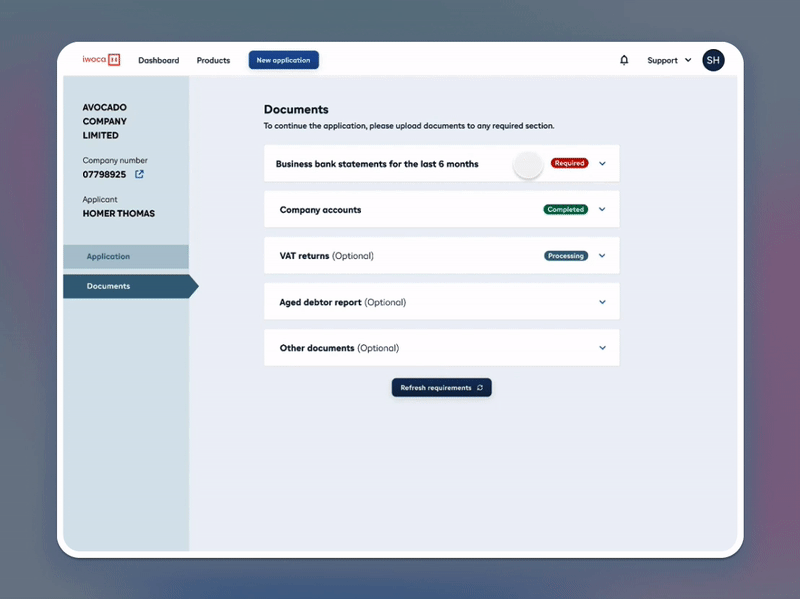Open company number external link icon
This screenshot has height=599, width=800.
coord(139,175)
